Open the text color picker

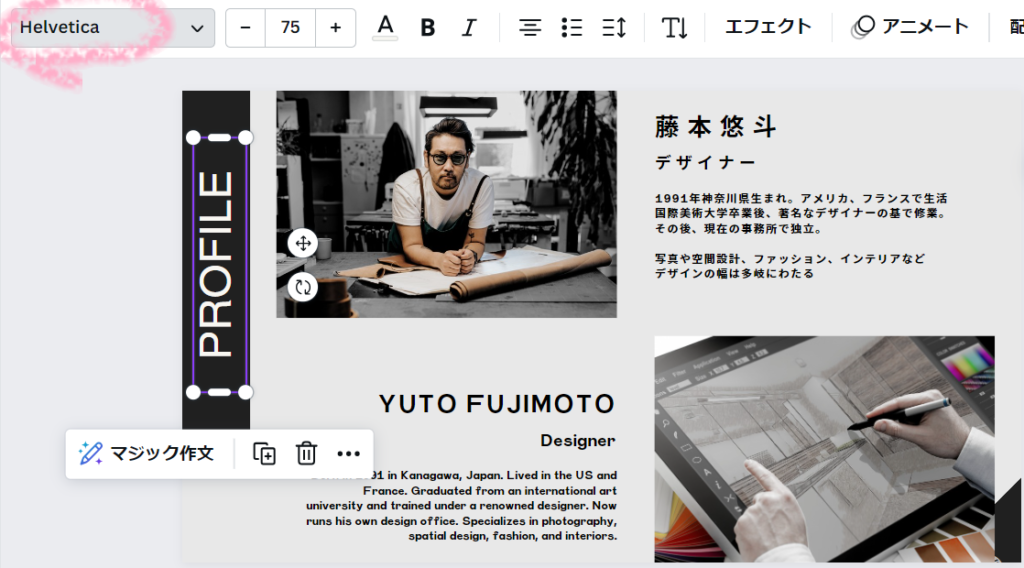[385, 27]
